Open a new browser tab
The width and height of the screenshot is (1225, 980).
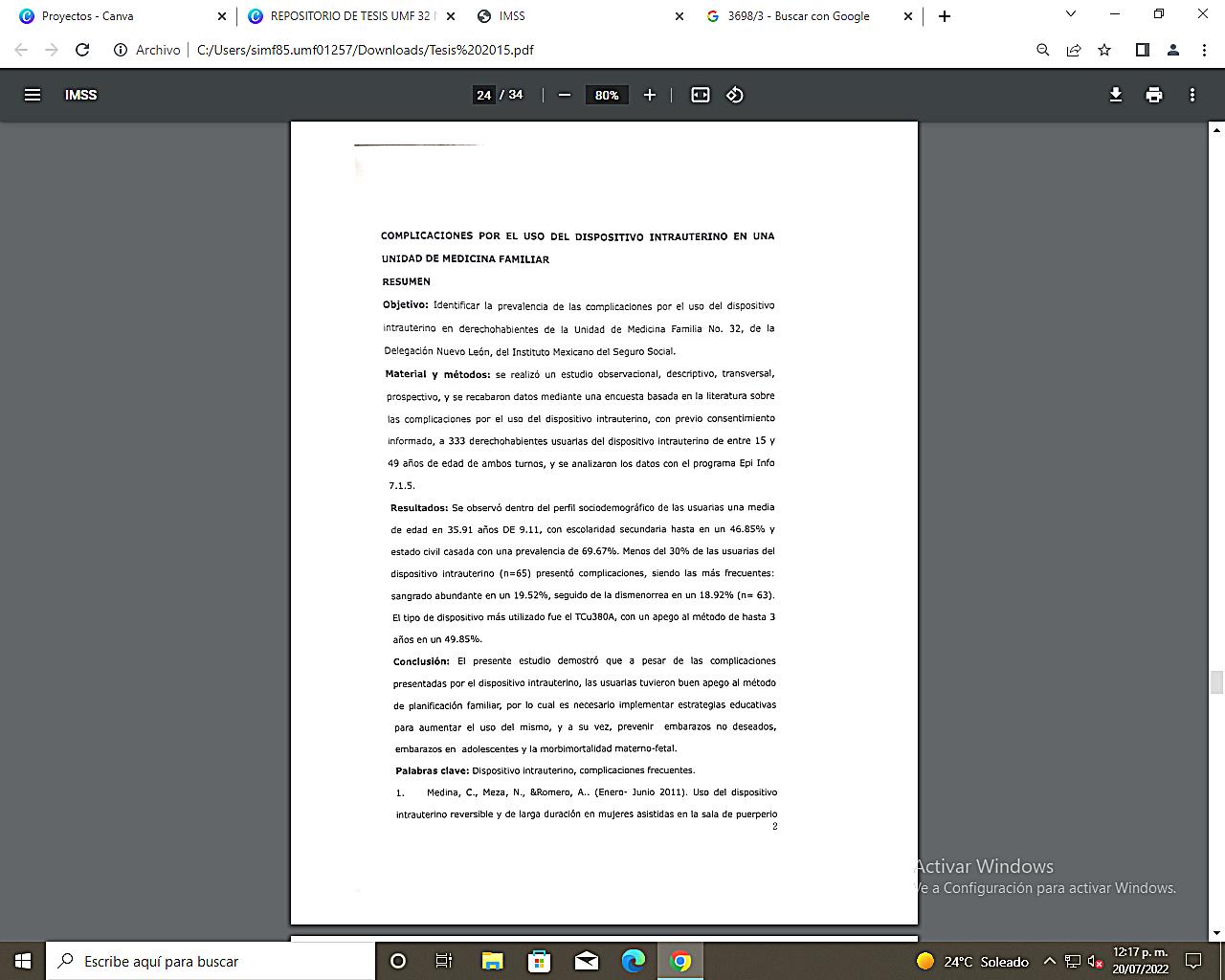[x=945, y=16]
